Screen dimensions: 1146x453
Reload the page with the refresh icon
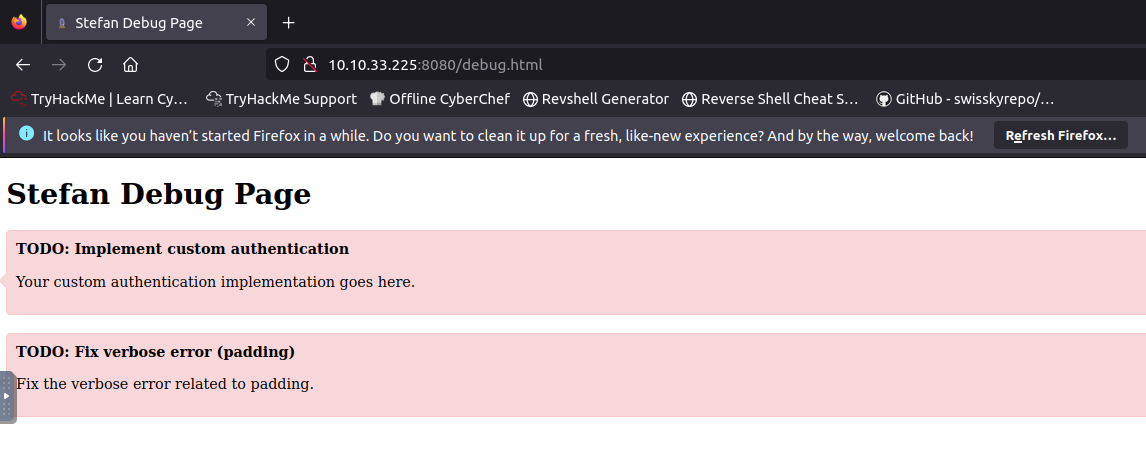95,65
